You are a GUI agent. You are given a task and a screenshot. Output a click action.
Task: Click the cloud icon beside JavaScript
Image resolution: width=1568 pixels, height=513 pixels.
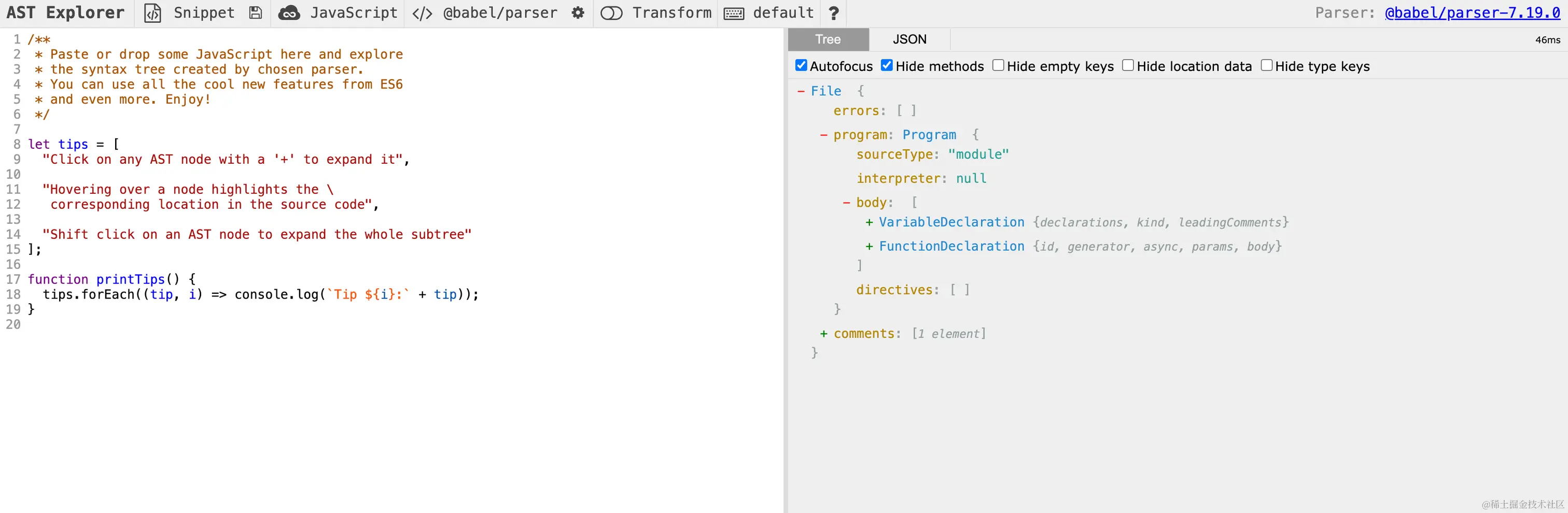[x=289, y=13]
